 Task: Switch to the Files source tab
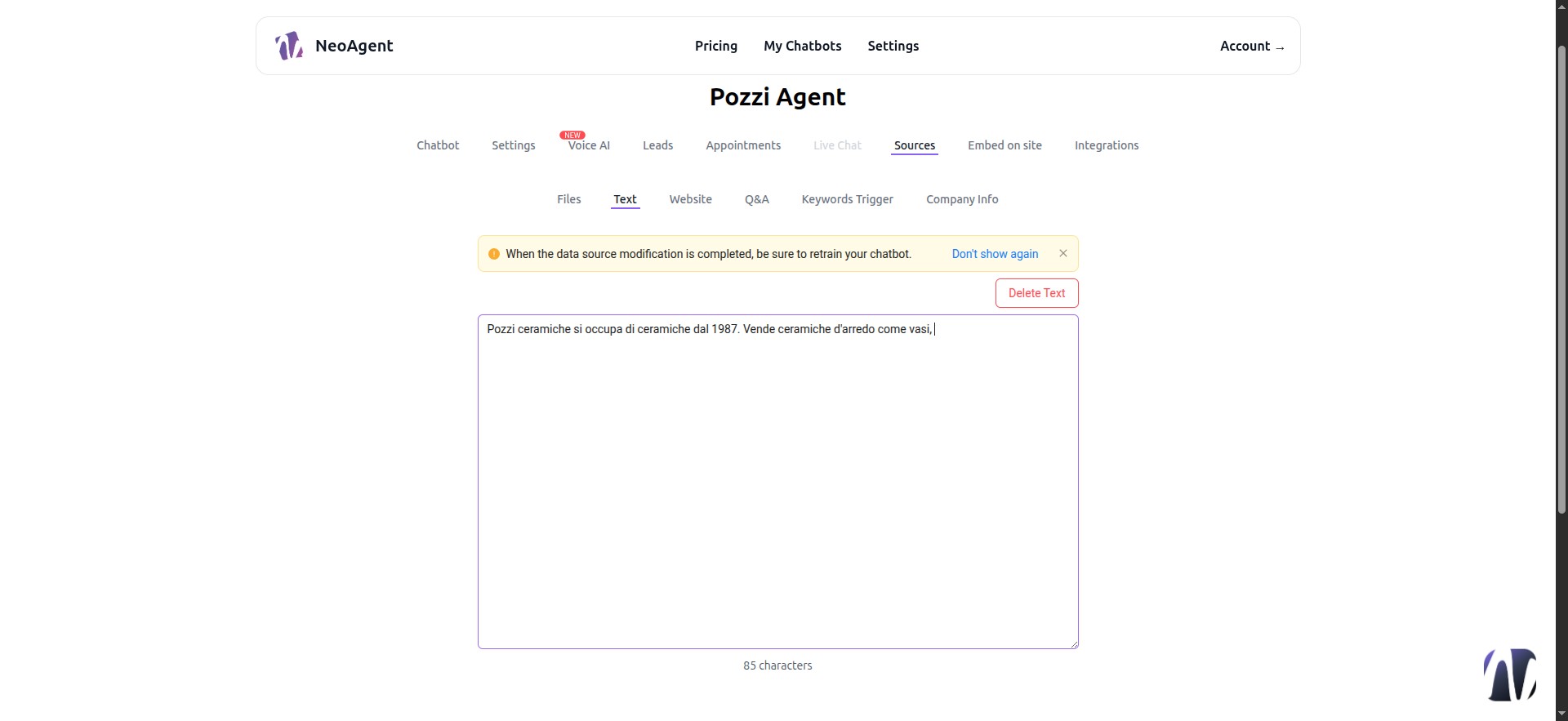568,199
